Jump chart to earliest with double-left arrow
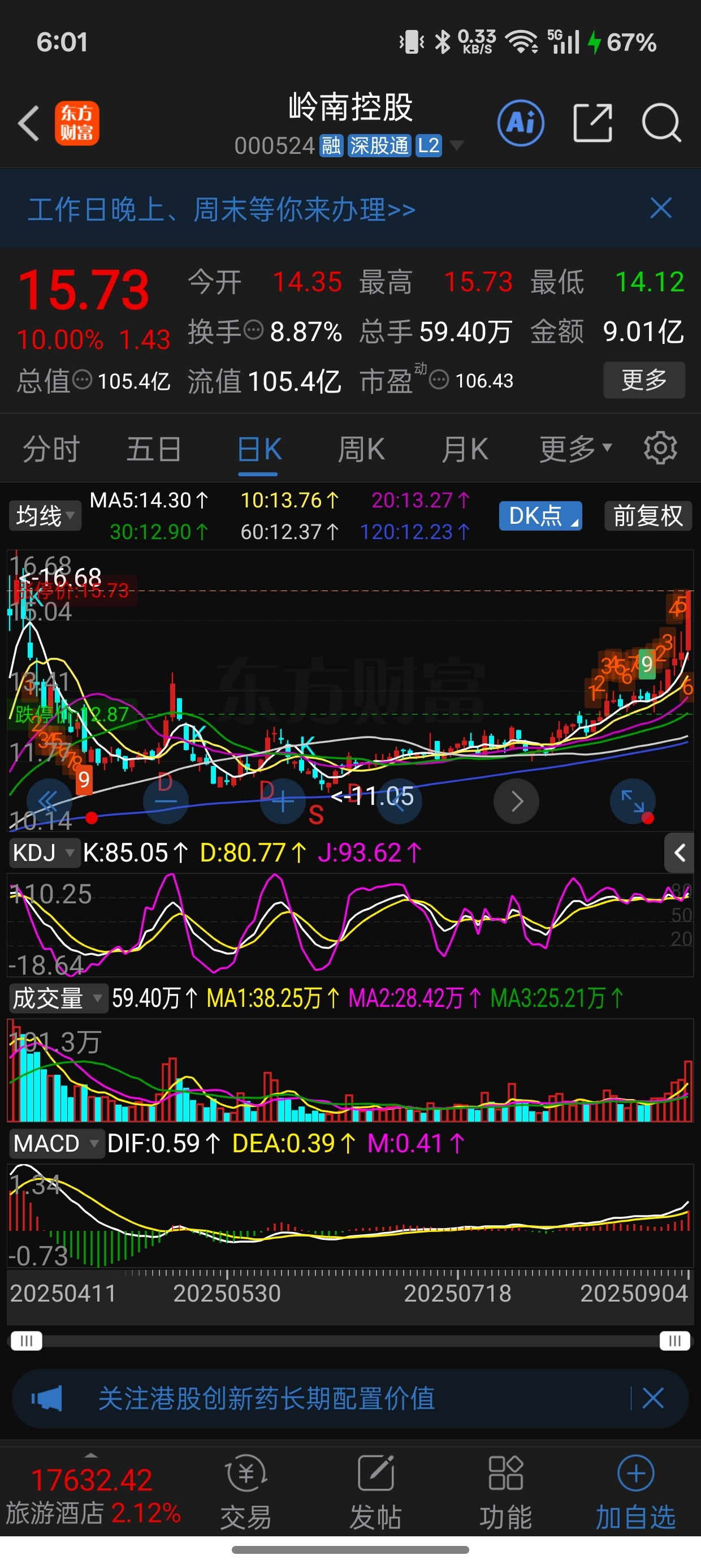The image size is (701, 1568). pyautogui.click(x=49, y=801)
